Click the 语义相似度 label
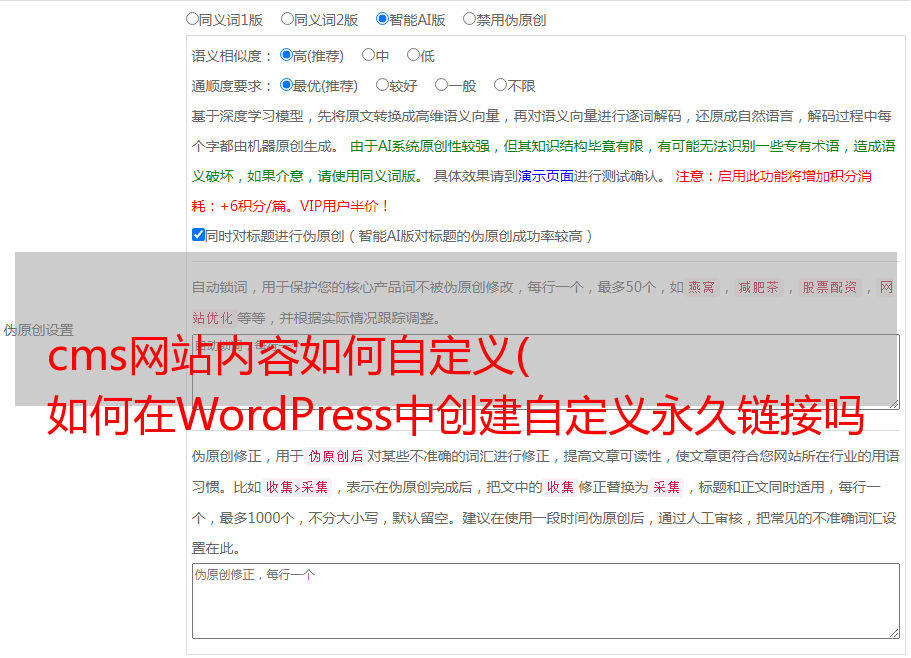This screenshot has width=911, height=658. [231, 56]
